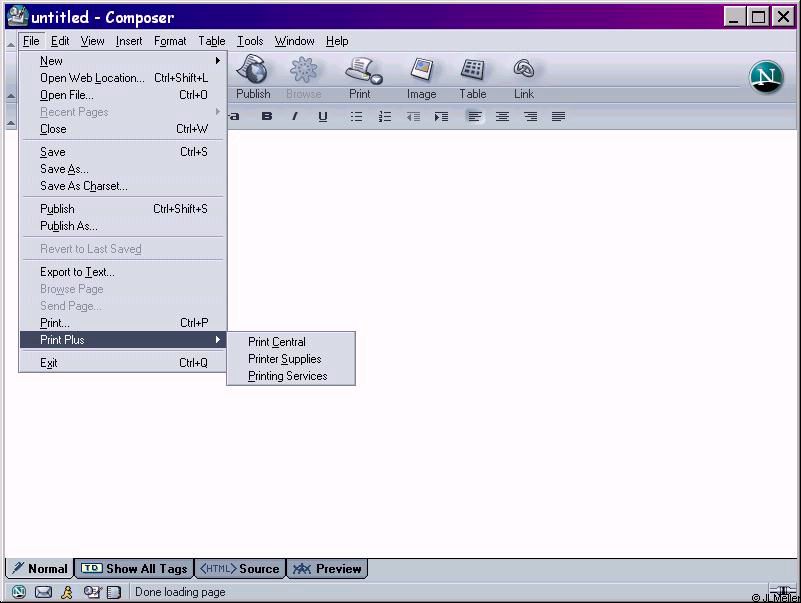The image size is (801, 603).
Task: Select Save As... menu entry
Action: (x=123, y=169)
